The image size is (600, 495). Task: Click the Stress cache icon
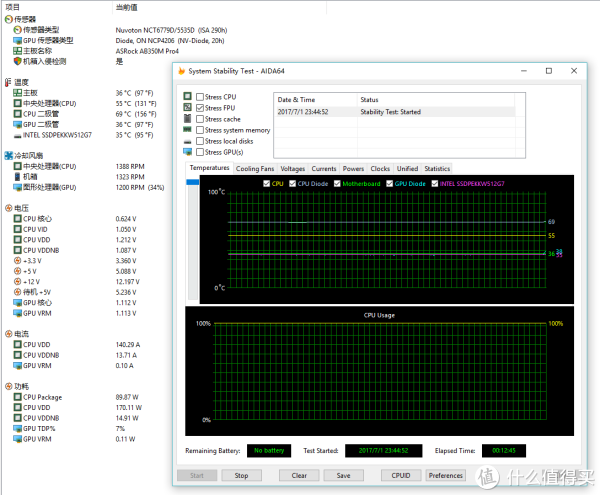coord(188,118)
